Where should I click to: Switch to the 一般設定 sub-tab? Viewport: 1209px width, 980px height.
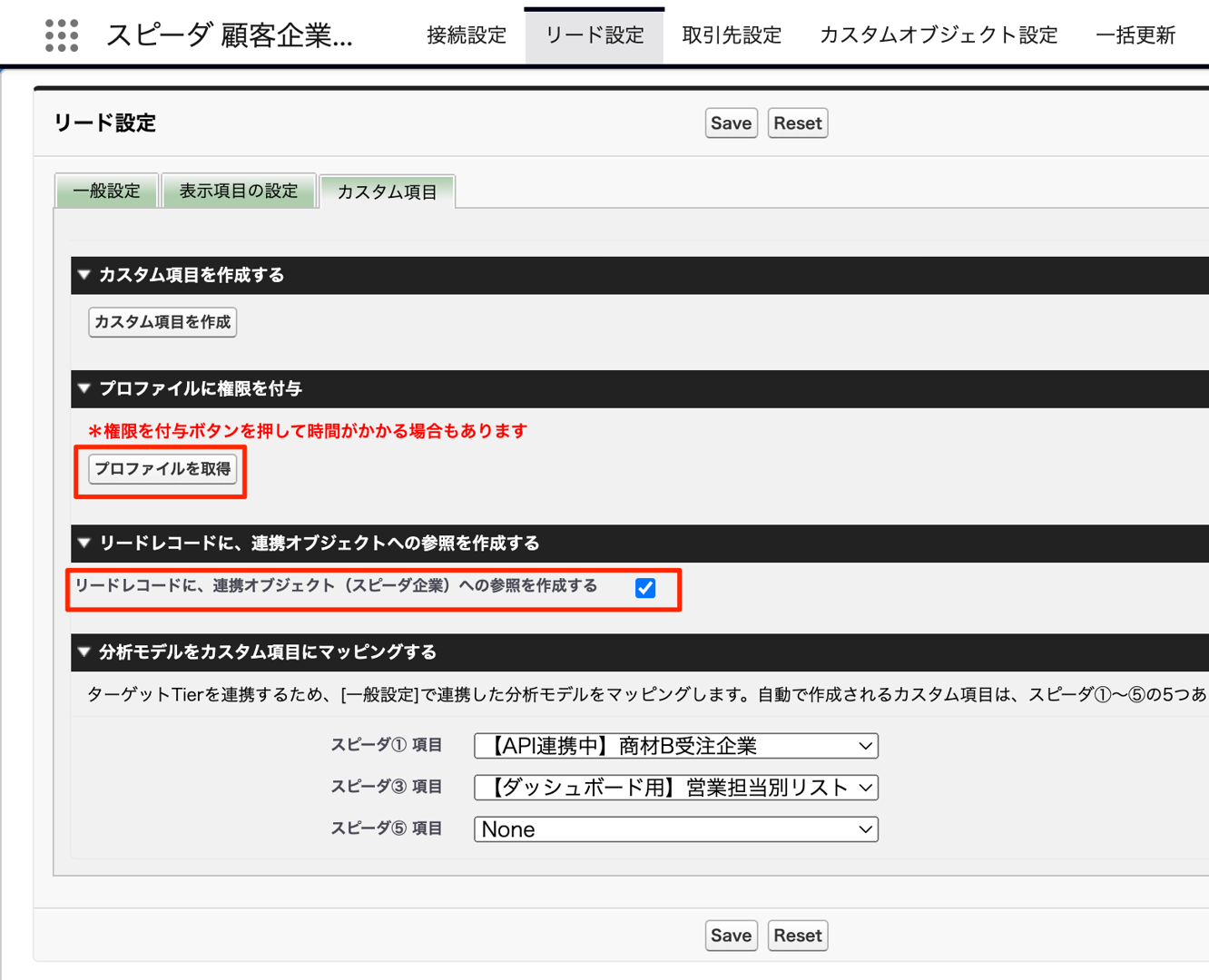click(106, 191)
